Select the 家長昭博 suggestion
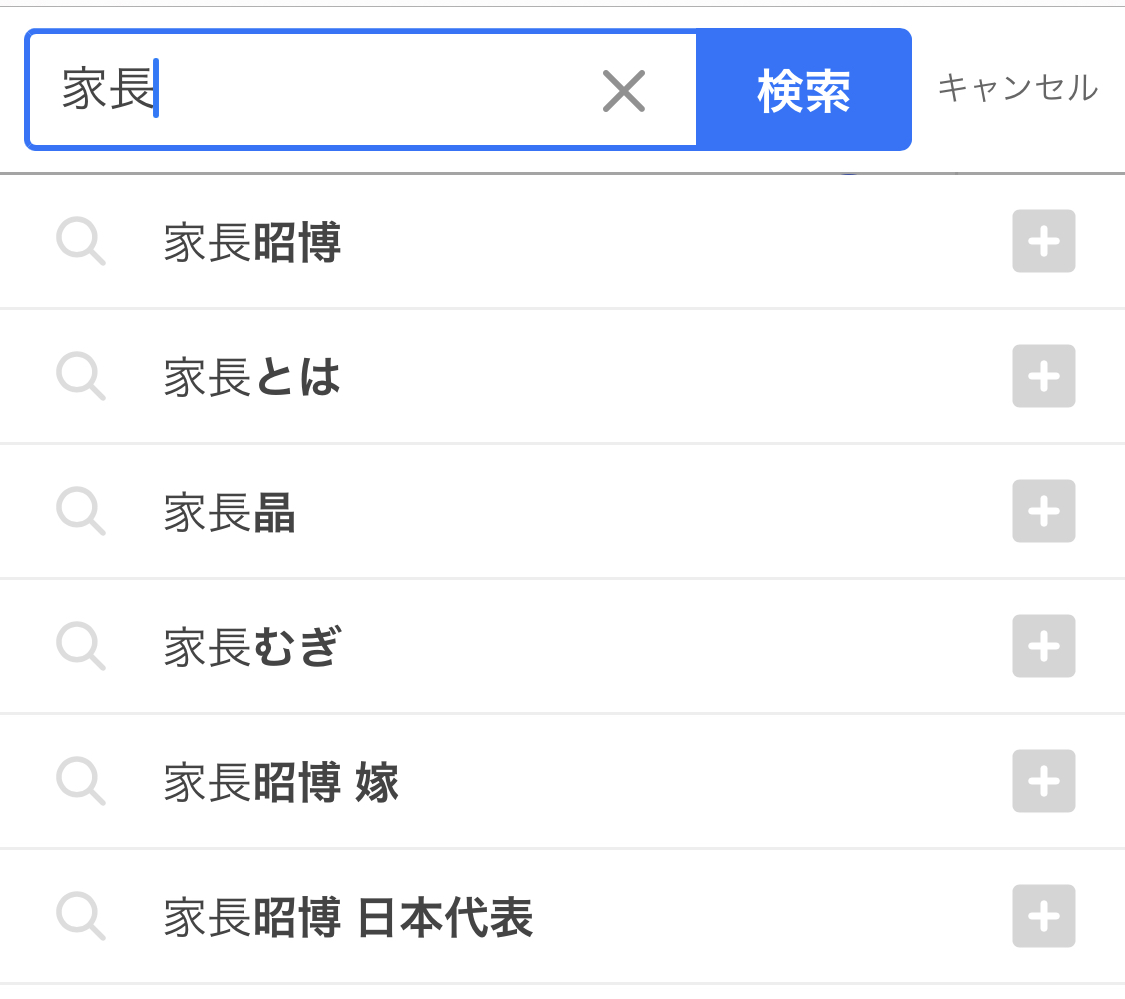Image resolution: width=1125 pixels, height=999 pixels. click(x=252, y=243)
